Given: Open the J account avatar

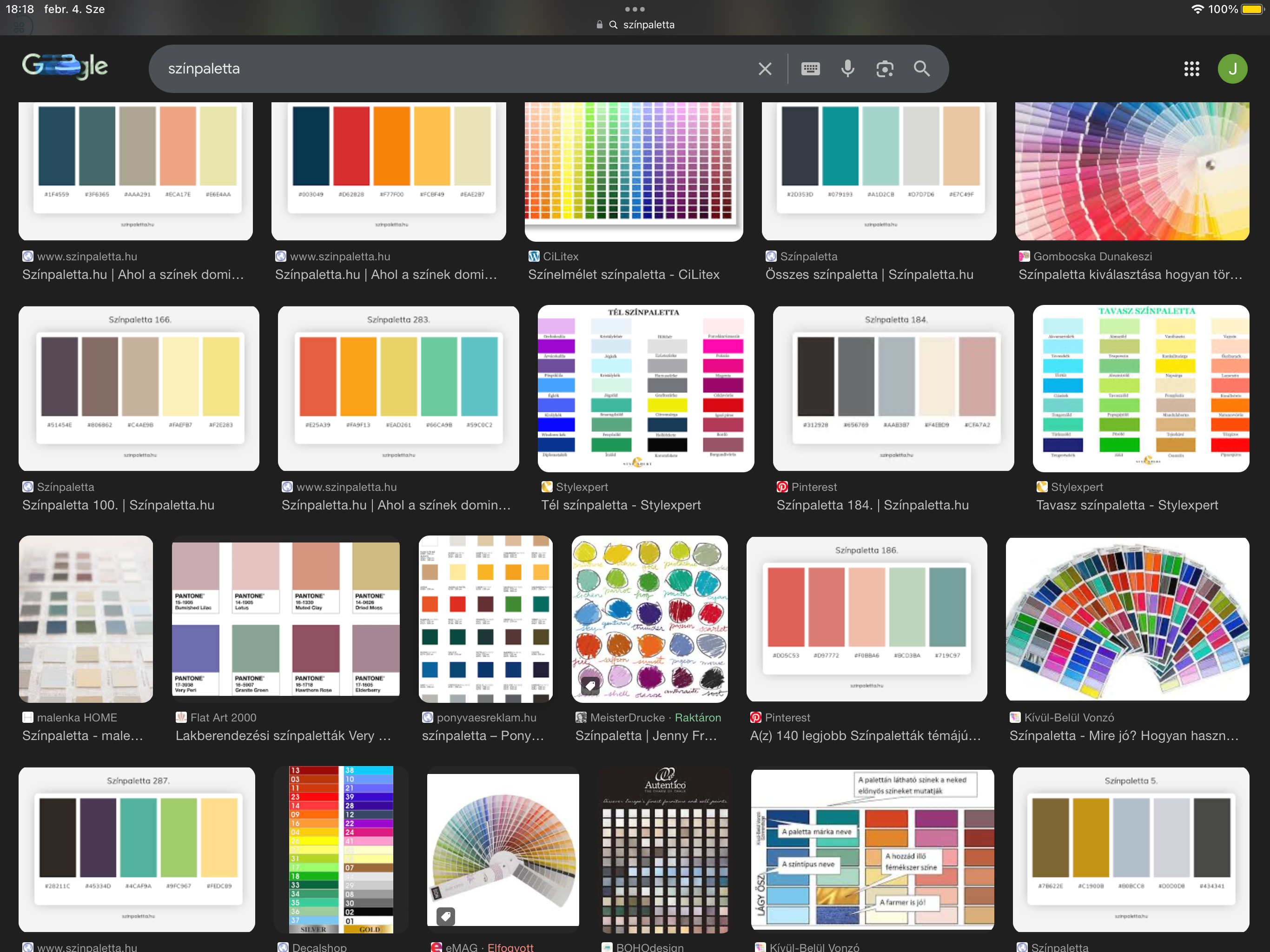Looking at the screenshot, I should [x=1232, y=69].
